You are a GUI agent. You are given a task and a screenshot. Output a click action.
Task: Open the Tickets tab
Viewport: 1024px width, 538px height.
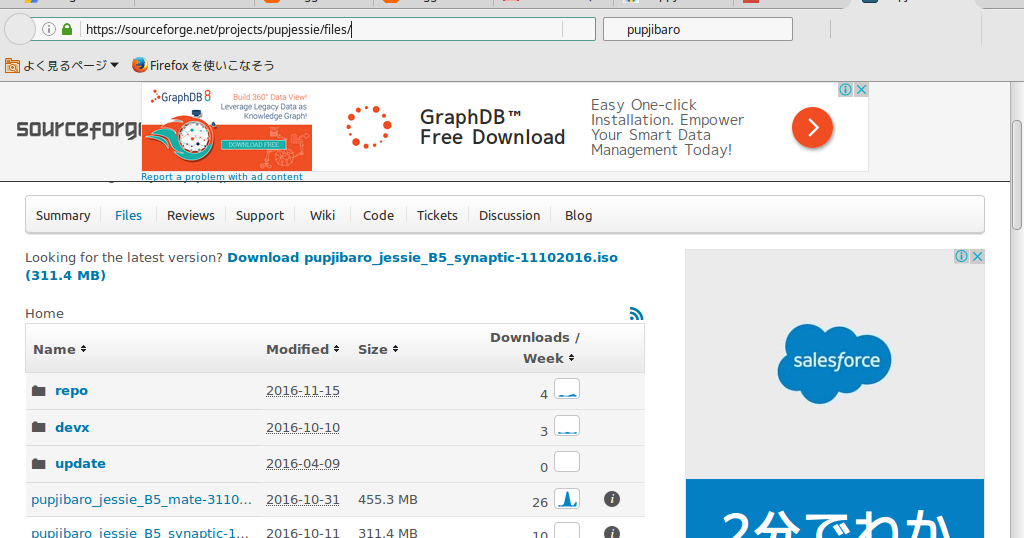[437, 215]
